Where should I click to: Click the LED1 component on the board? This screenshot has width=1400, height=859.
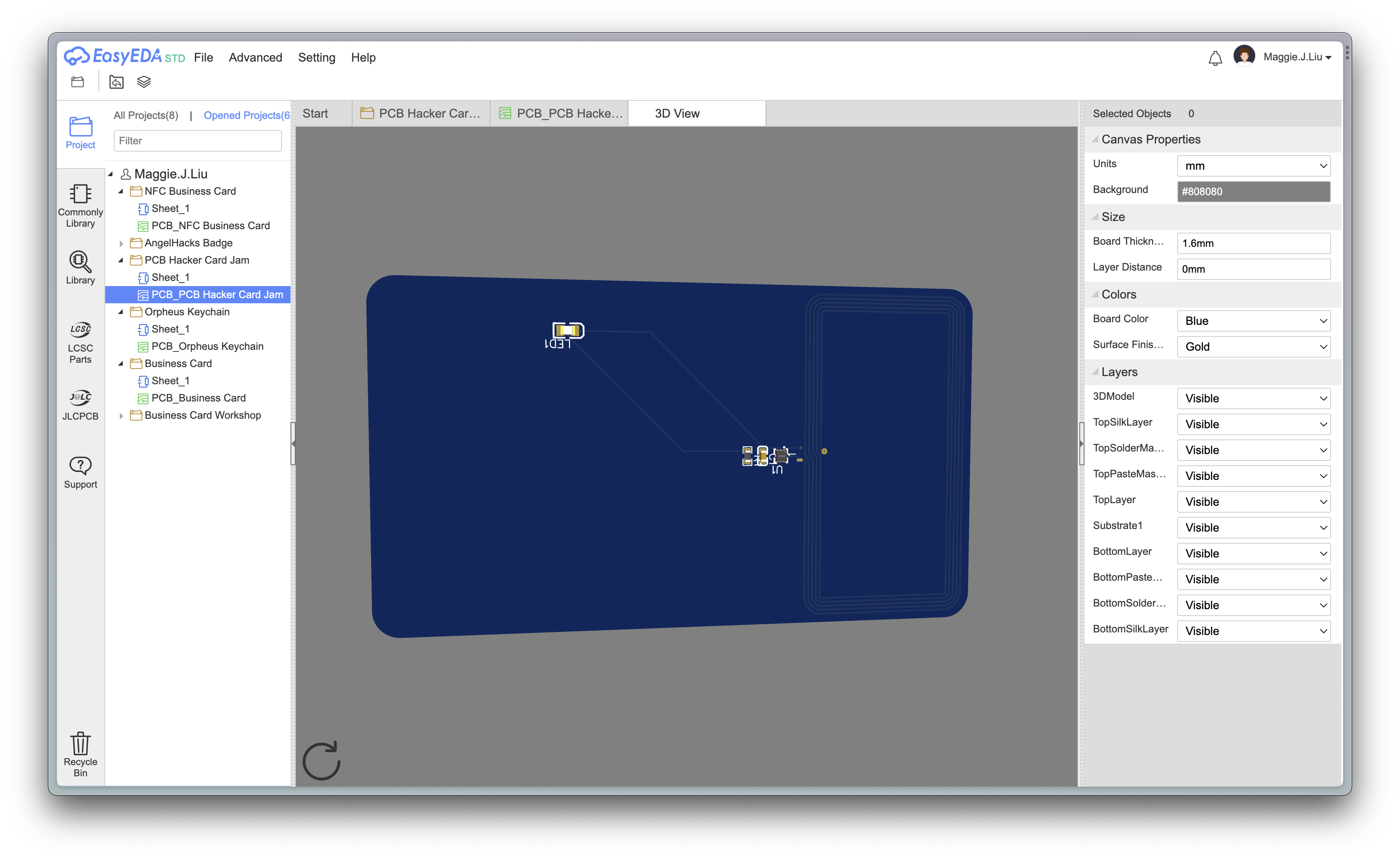568,331
